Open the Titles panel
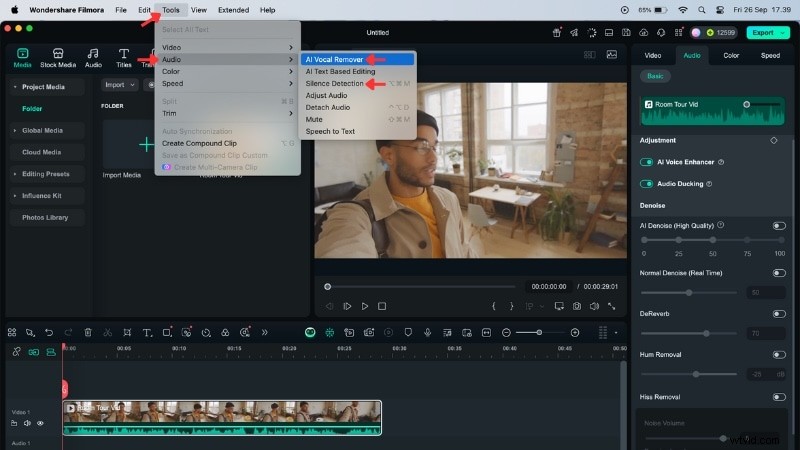The height and width of the screenshot is (450, 800). (123, 58)
